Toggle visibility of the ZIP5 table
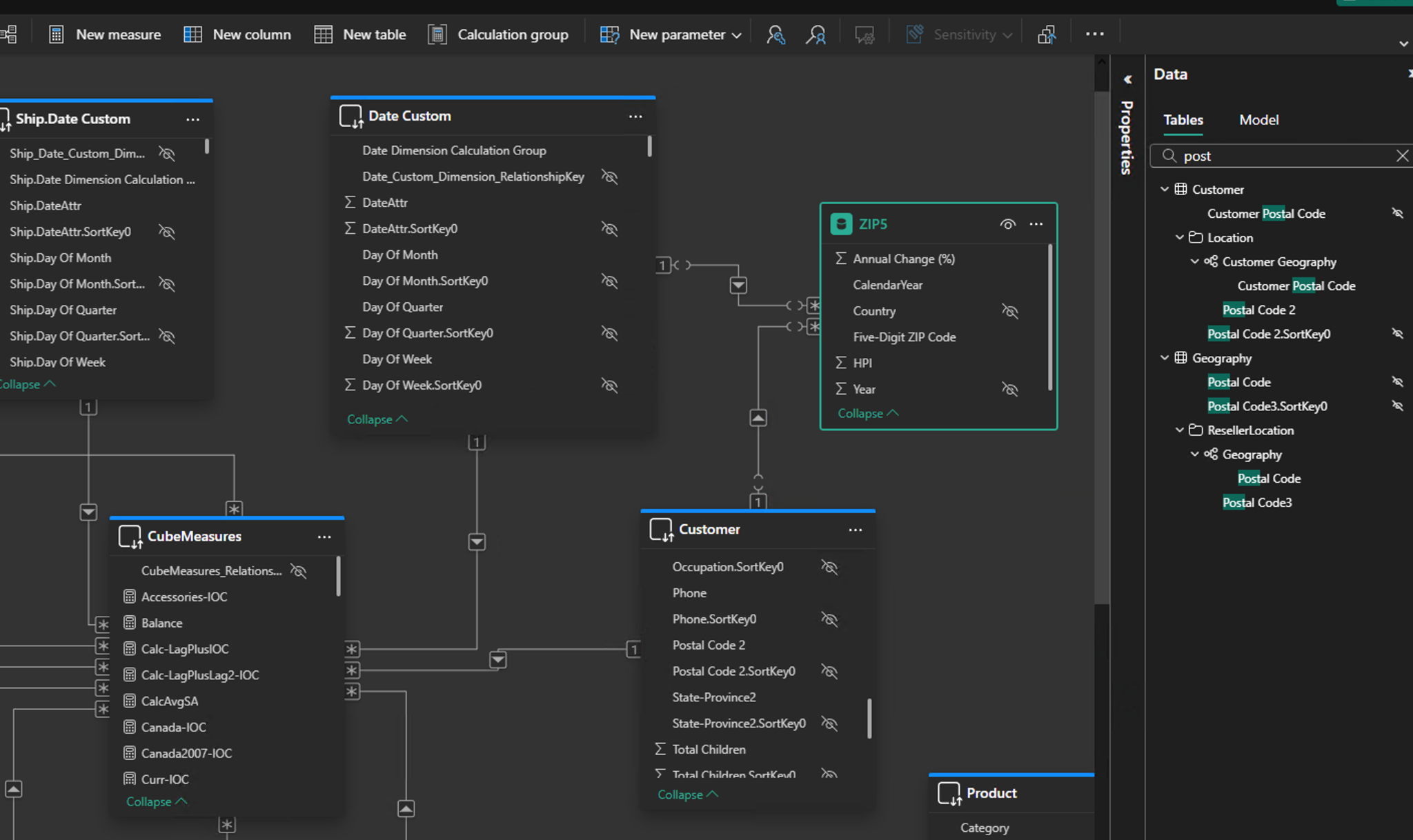 (x=1007, y=224)
